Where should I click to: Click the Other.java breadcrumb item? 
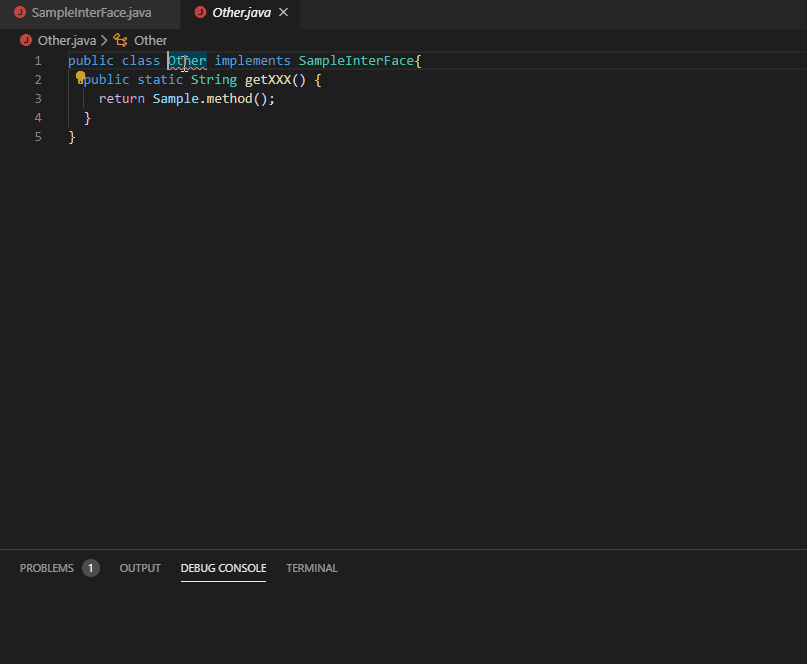(x=67, y=41)
